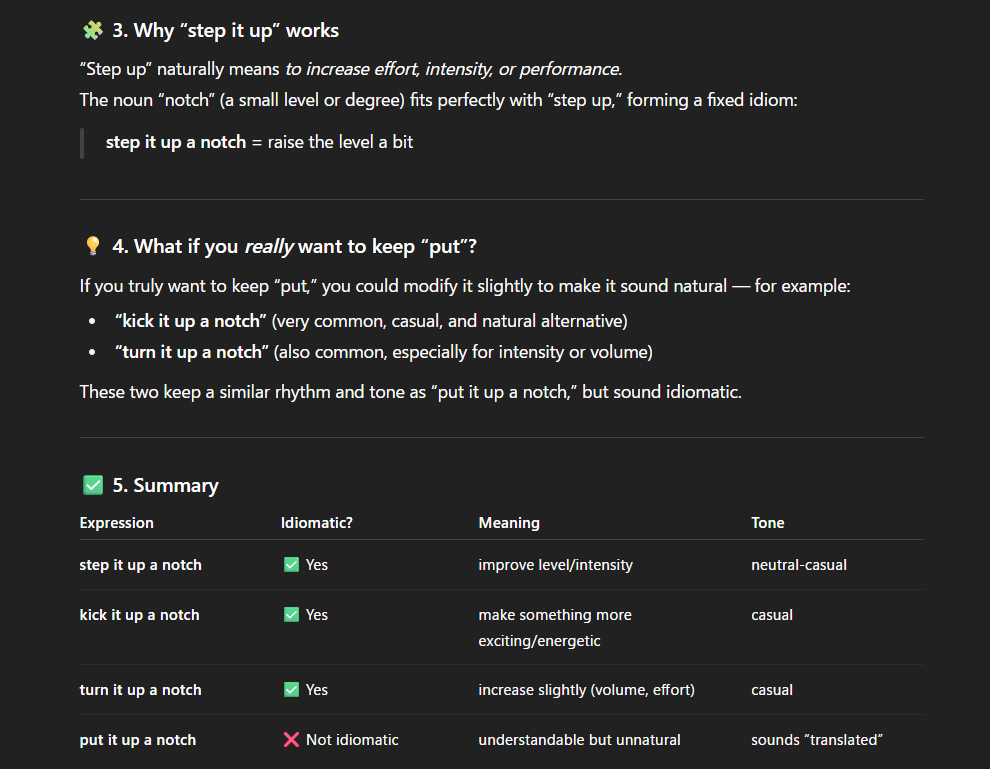Click the "sounds 'translated'" table cell

tap(817, 740)
